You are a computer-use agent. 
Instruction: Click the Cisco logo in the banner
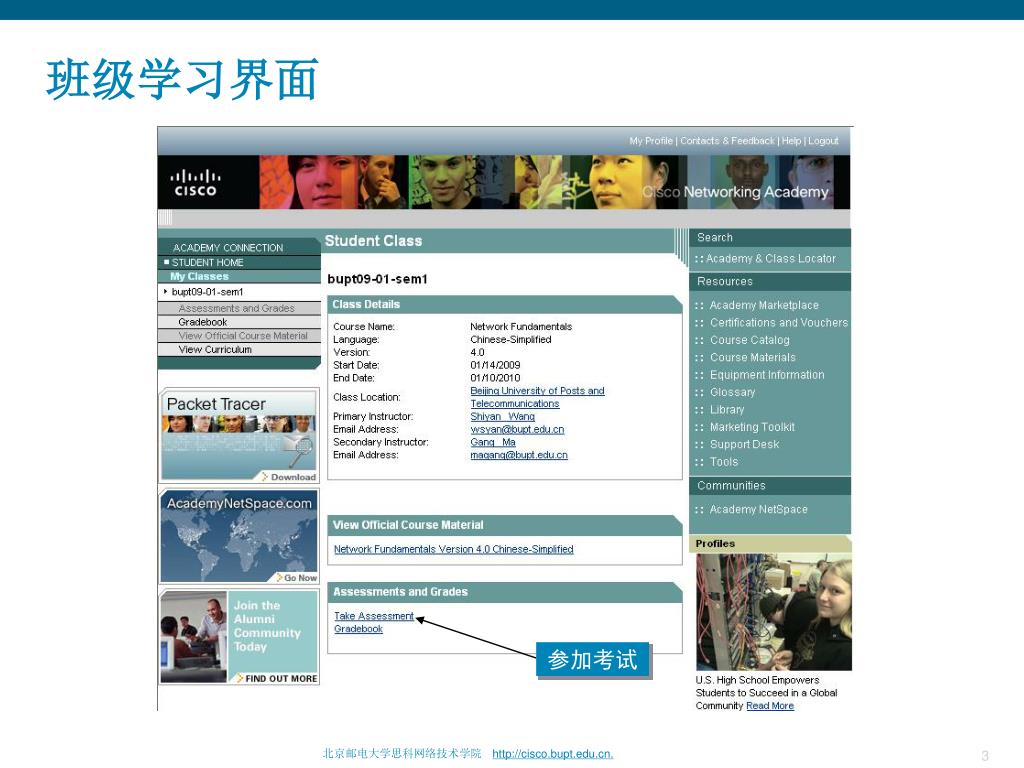[194, 183]
